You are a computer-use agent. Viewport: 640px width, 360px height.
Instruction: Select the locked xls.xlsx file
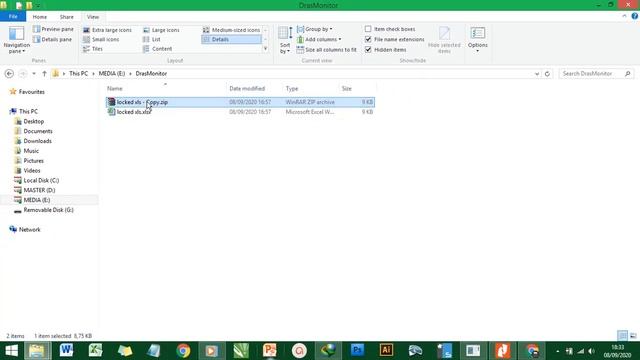point(240,112)
